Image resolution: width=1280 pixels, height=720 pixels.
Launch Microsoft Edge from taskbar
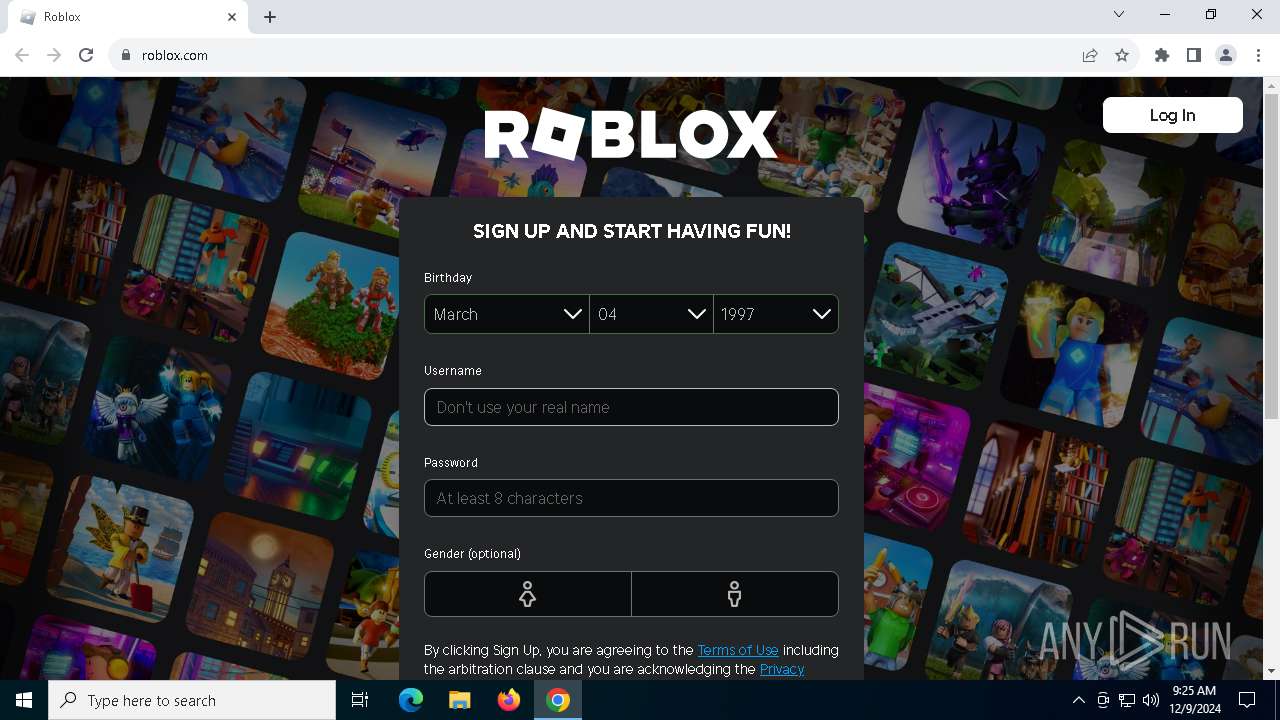[x=410, y=700]
